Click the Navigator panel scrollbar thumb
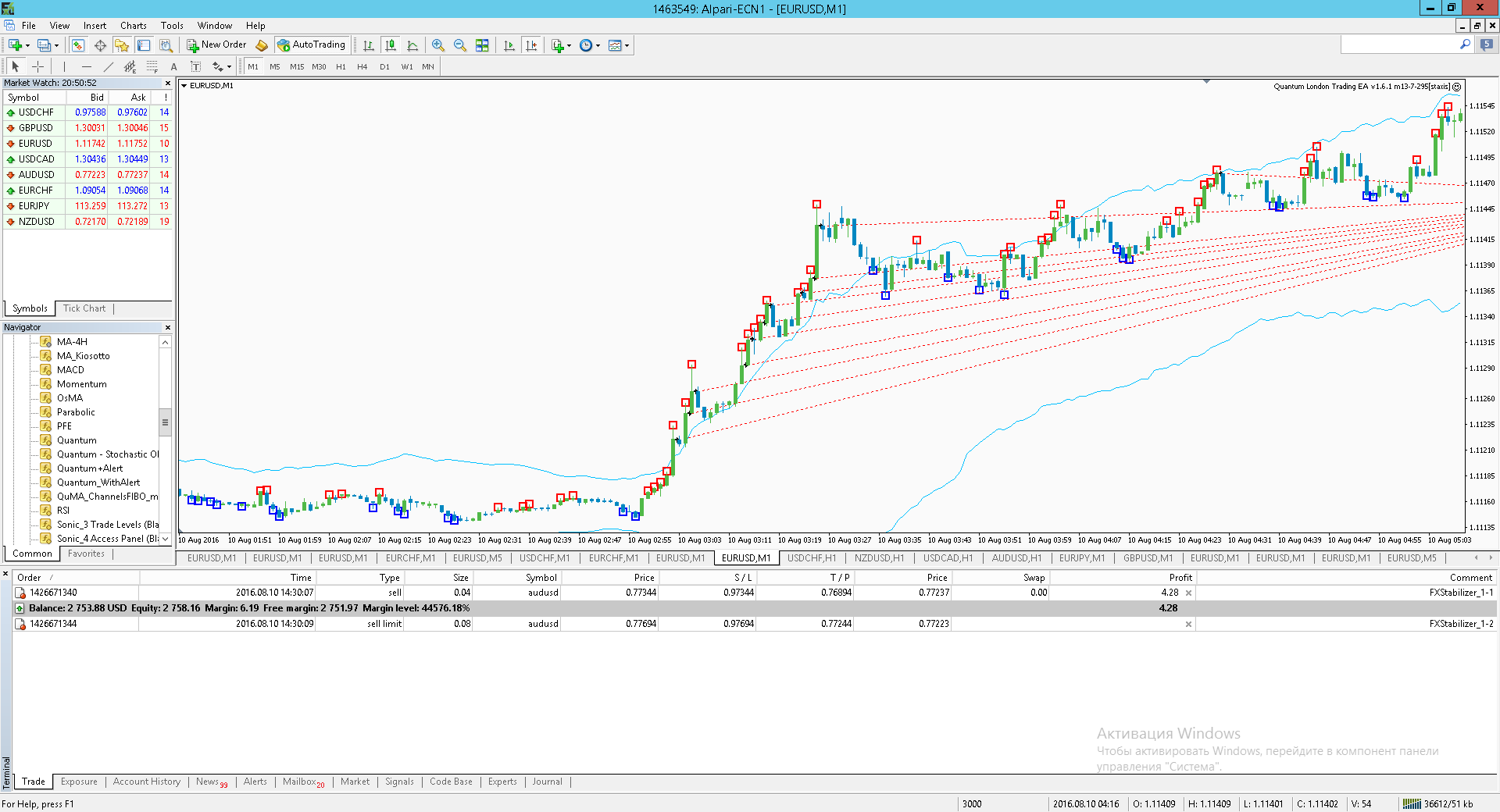 click(x=165, y=422)
